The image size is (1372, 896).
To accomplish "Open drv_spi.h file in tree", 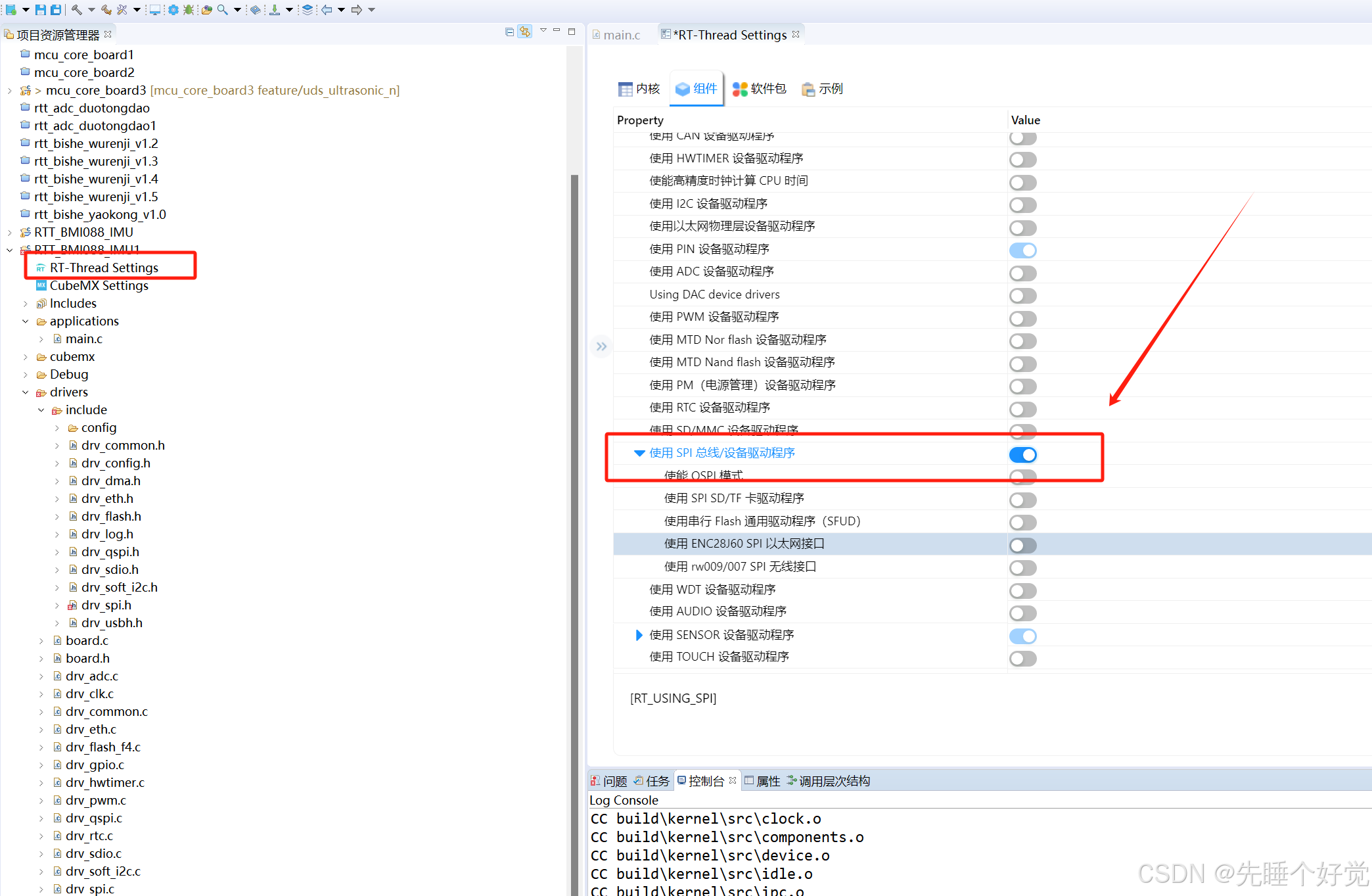I will (x=106, y=605).
